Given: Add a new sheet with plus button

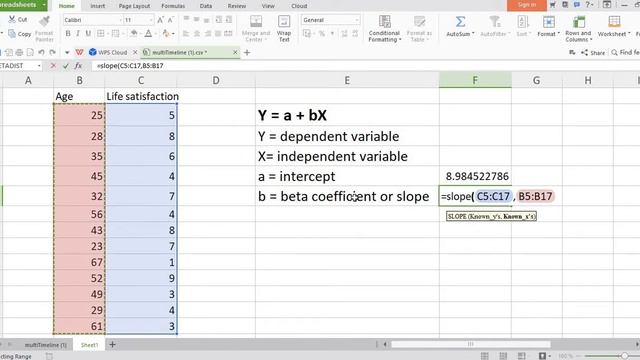Looking at the screenshot, I should 112,344.
